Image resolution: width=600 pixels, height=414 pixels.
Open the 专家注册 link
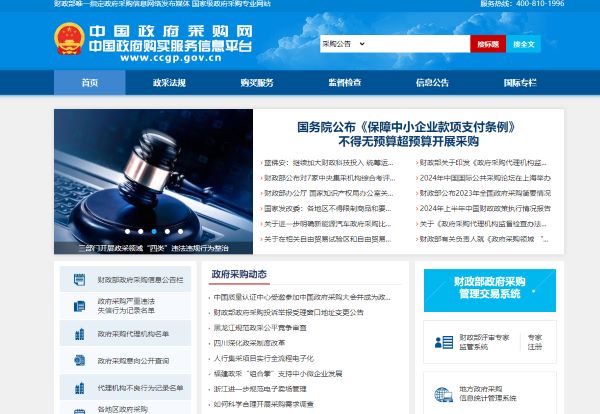coord(535,342)
